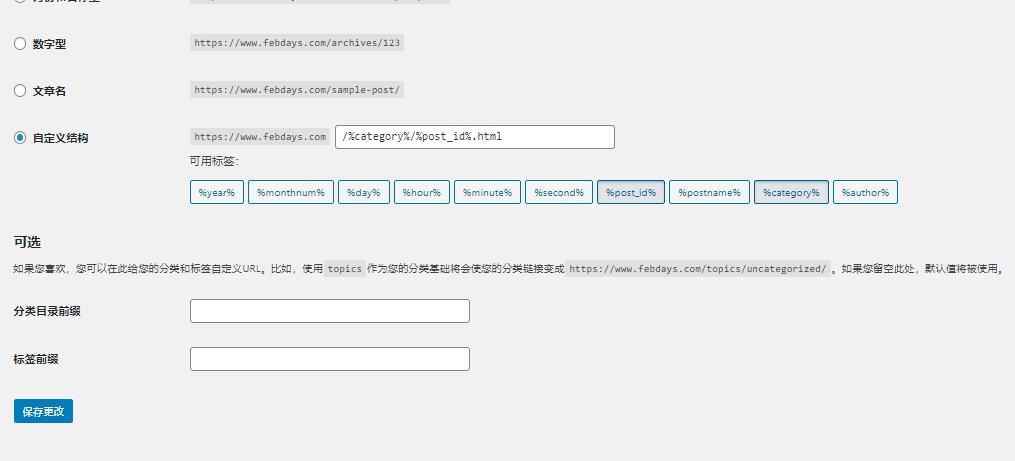Add the %second% tag
The width and height of the screenshot is (1015, 461).
(559, 192)
